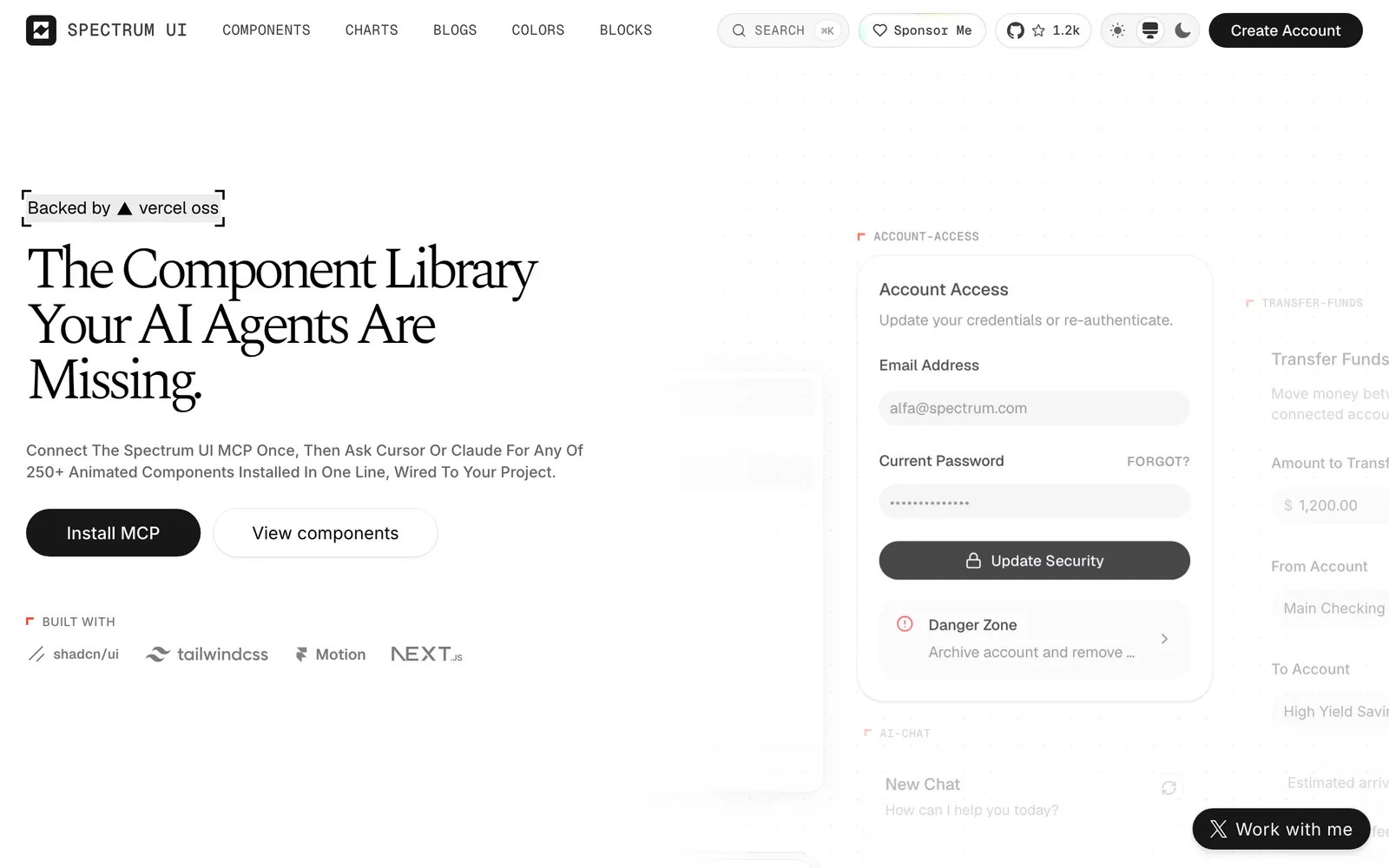The height and width of the screenshot is (868, 1389).
Task: Click the "BUILT WITH" label
Action: point(78,621)
